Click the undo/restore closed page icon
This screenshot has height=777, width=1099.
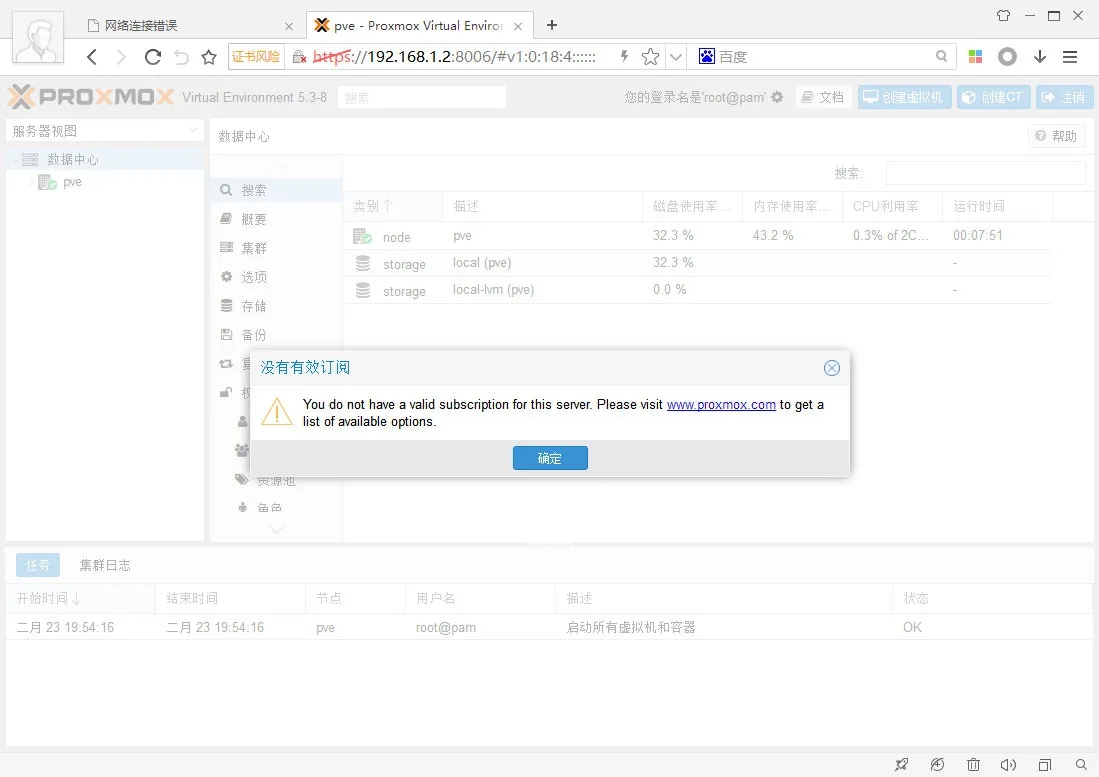[182, 57]
